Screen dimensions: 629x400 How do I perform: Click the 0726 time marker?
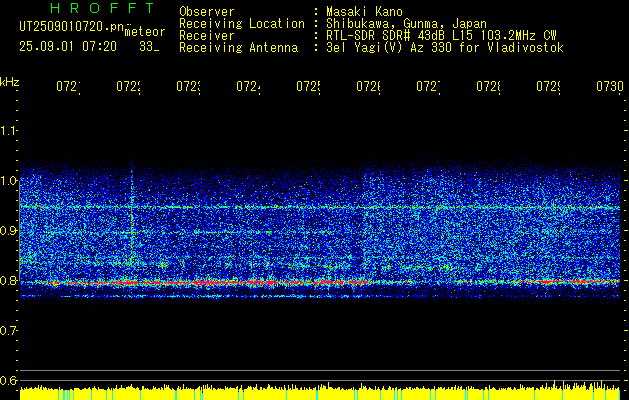pos(368,87)
